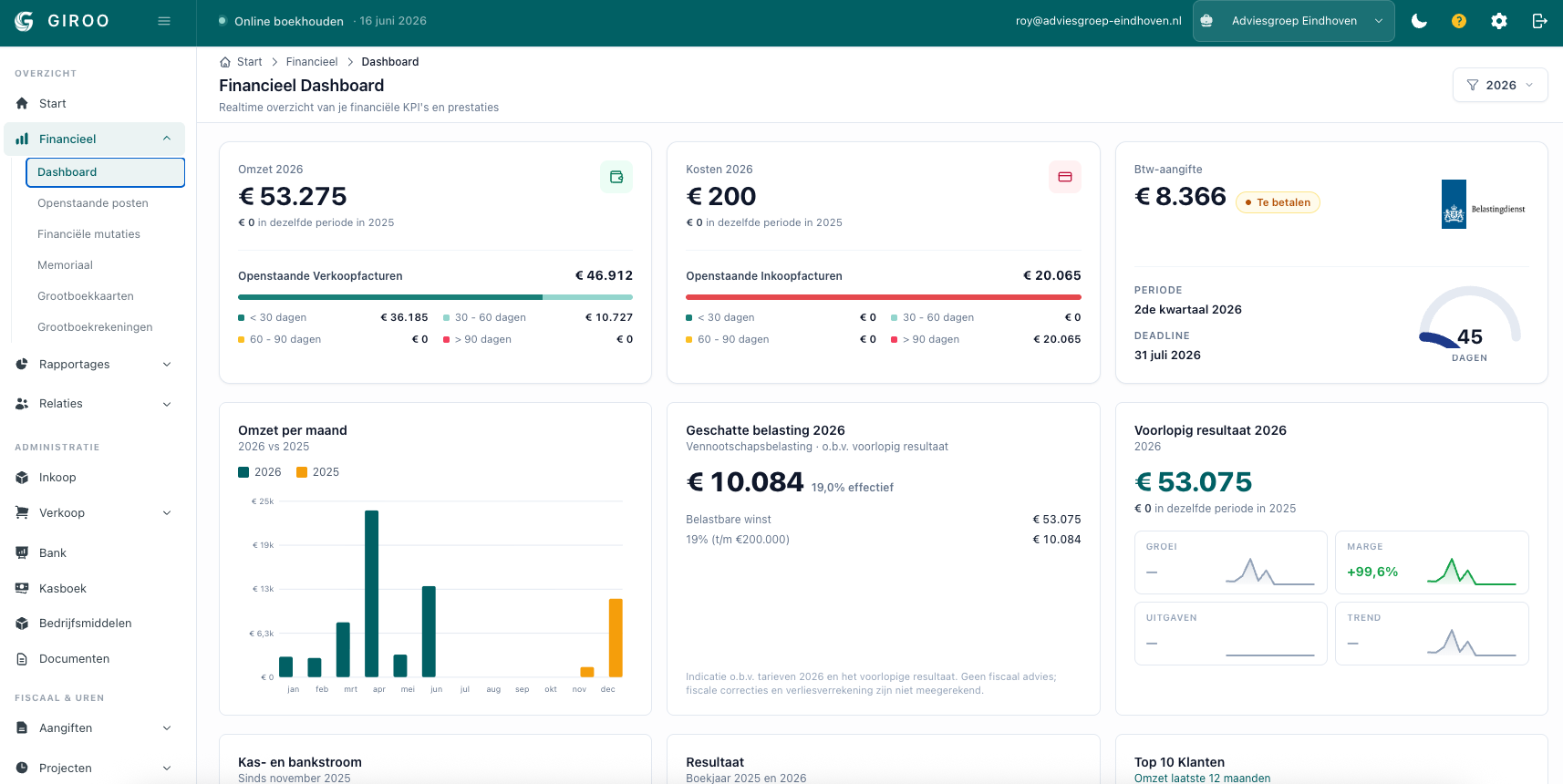Go to Start breadcrumb link
The width and height of the screenshot is (1563, 784).
(249, 62)
